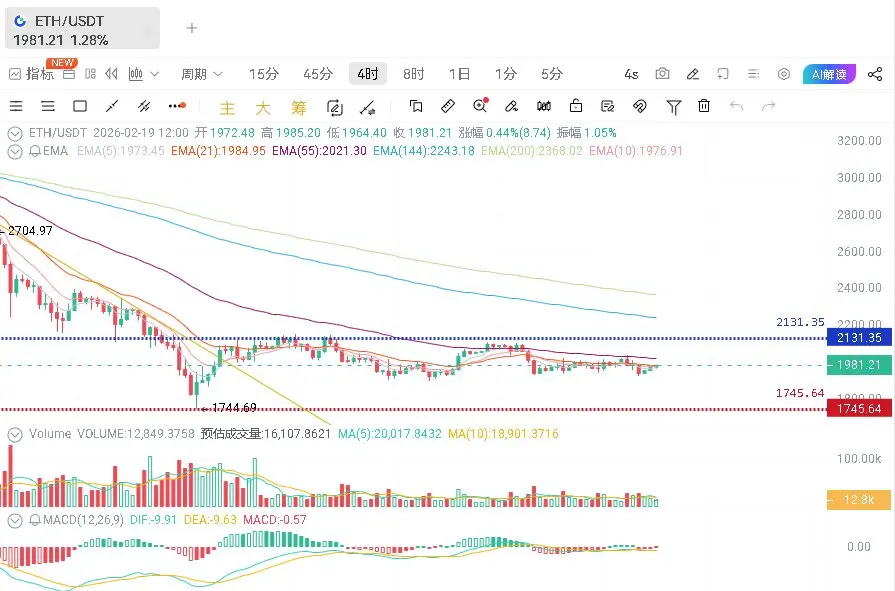The height and width of the screenshot is (591, 895).
Task: Click the list lines icon in top bar
Action: point(753,74)
